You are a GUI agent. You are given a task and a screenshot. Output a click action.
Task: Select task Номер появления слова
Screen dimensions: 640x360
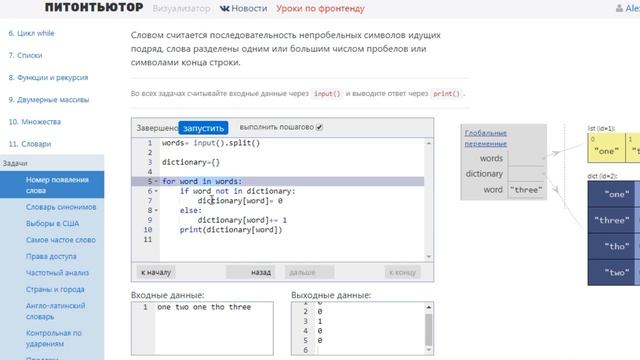pyautogui.click(x=52, y=185)
